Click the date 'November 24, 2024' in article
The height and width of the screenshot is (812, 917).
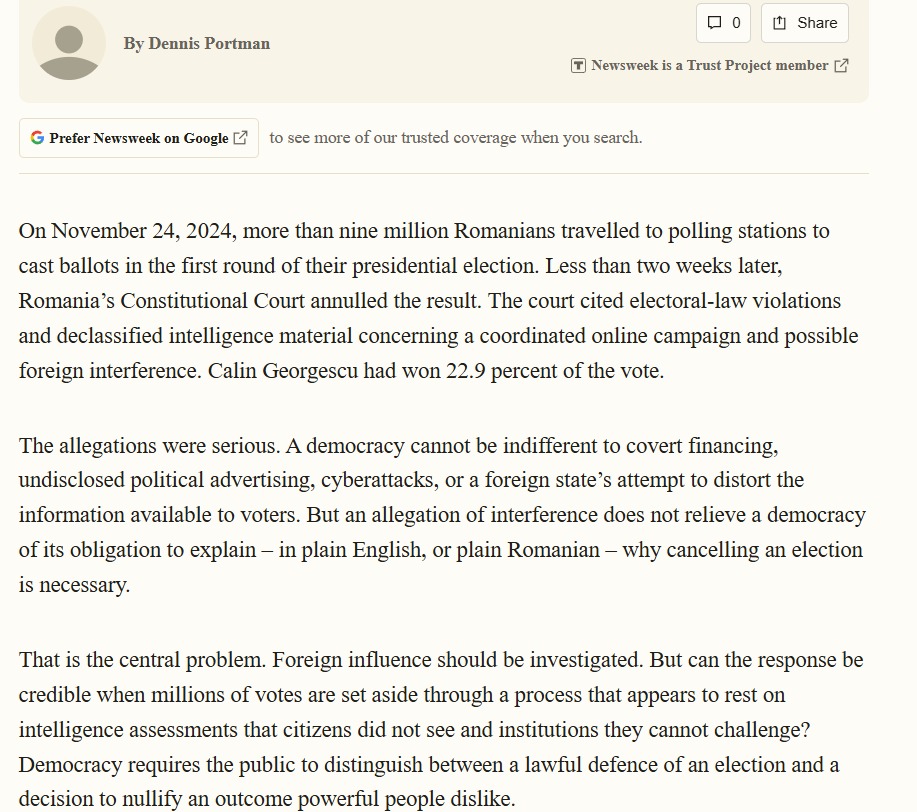click(x=142, y=230)
